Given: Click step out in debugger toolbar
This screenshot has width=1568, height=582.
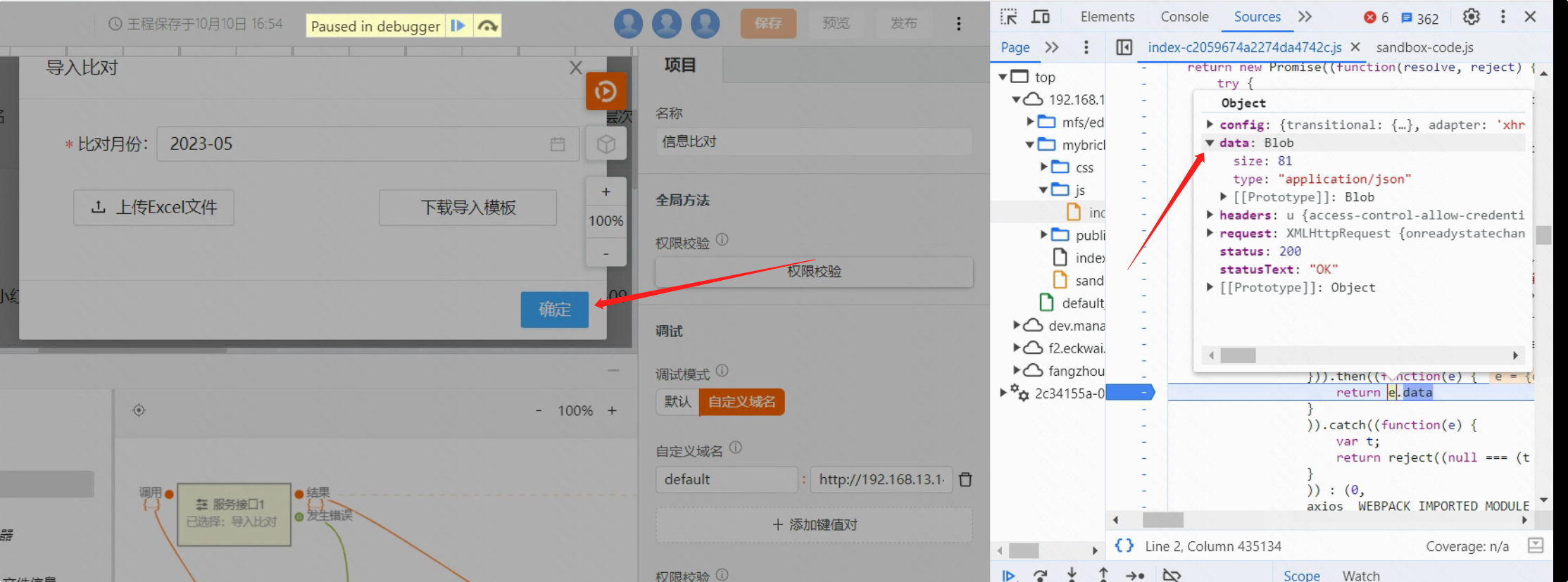Looking at the screenshot, I should (x=1103, y=575).
